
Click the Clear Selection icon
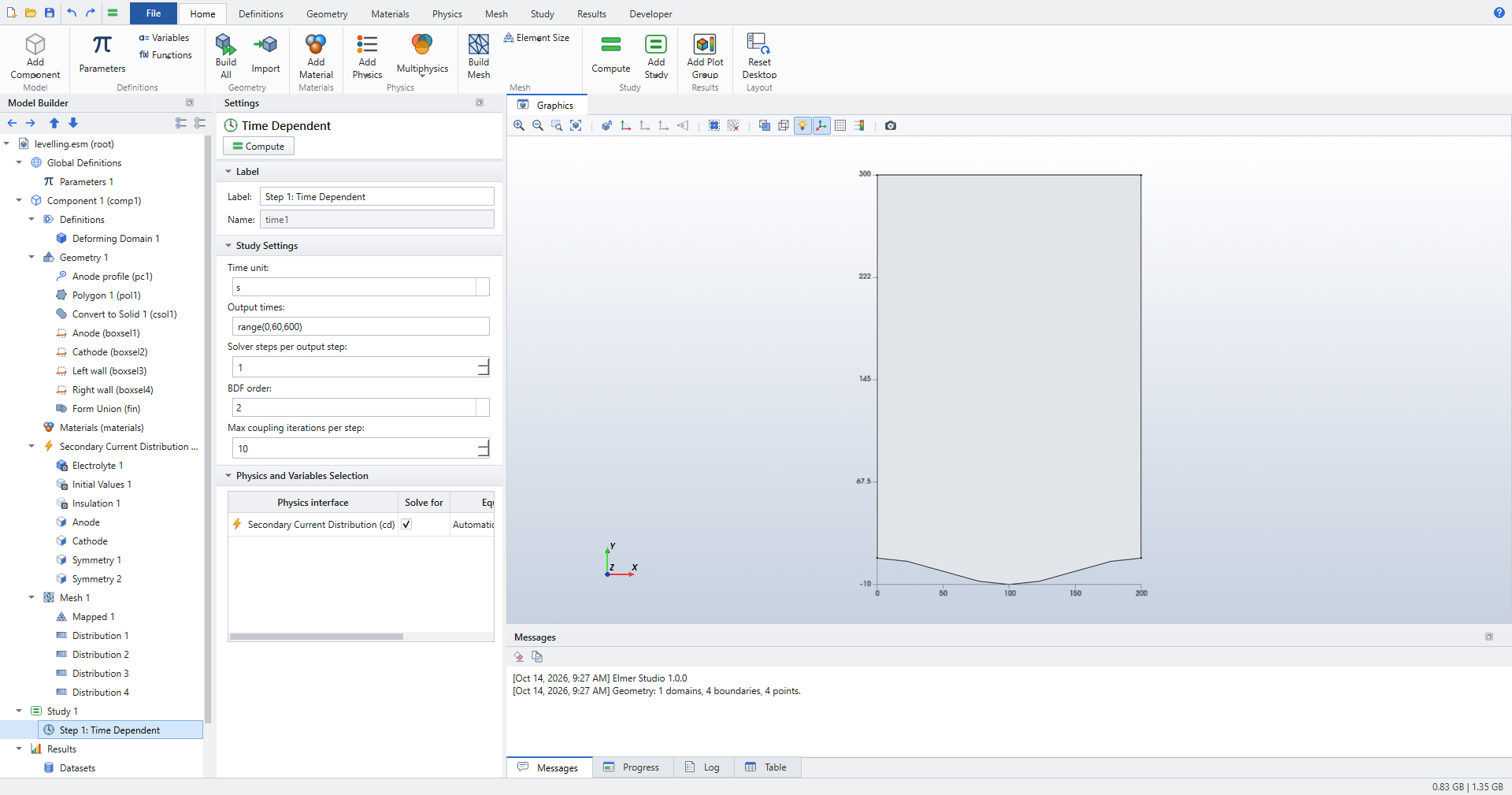733,125
